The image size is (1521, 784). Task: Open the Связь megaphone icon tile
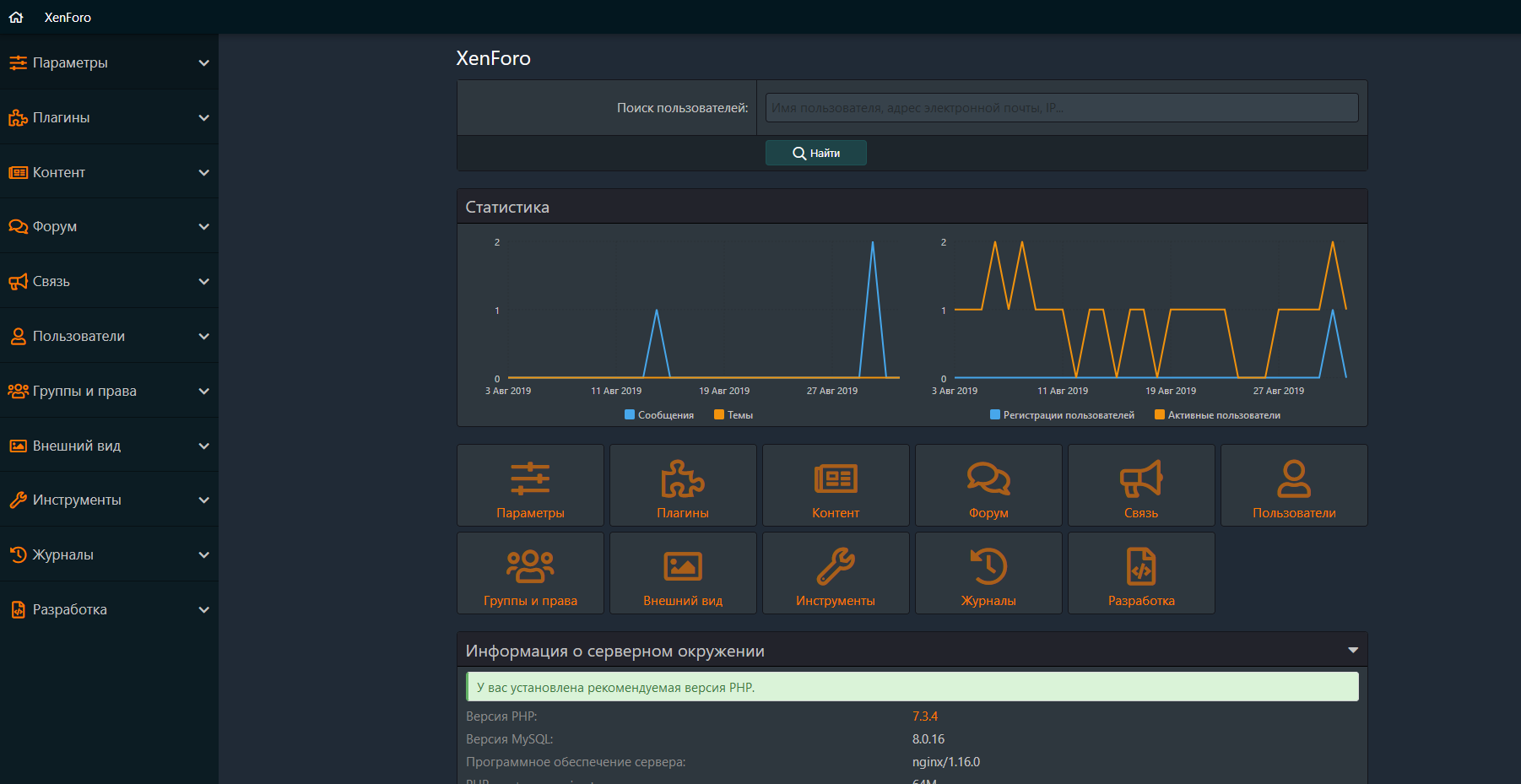click(1141, 486)
